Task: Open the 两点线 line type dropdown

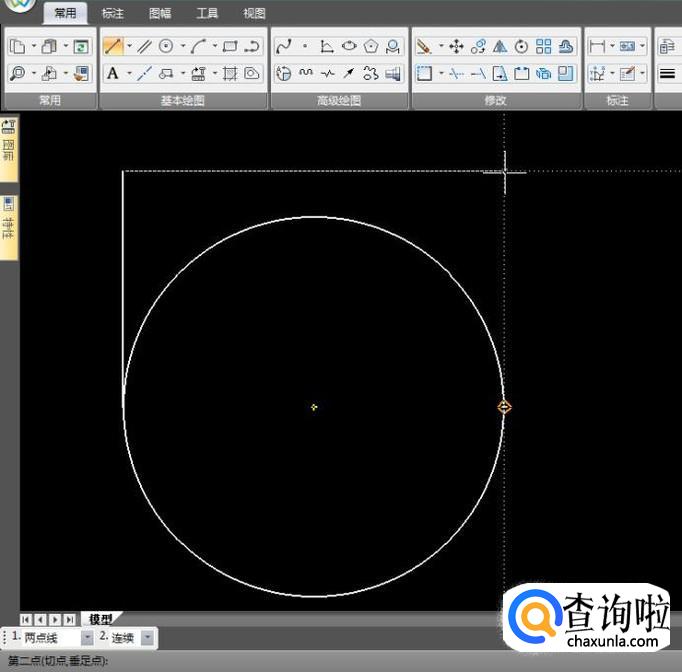Action: coord(87,638)
